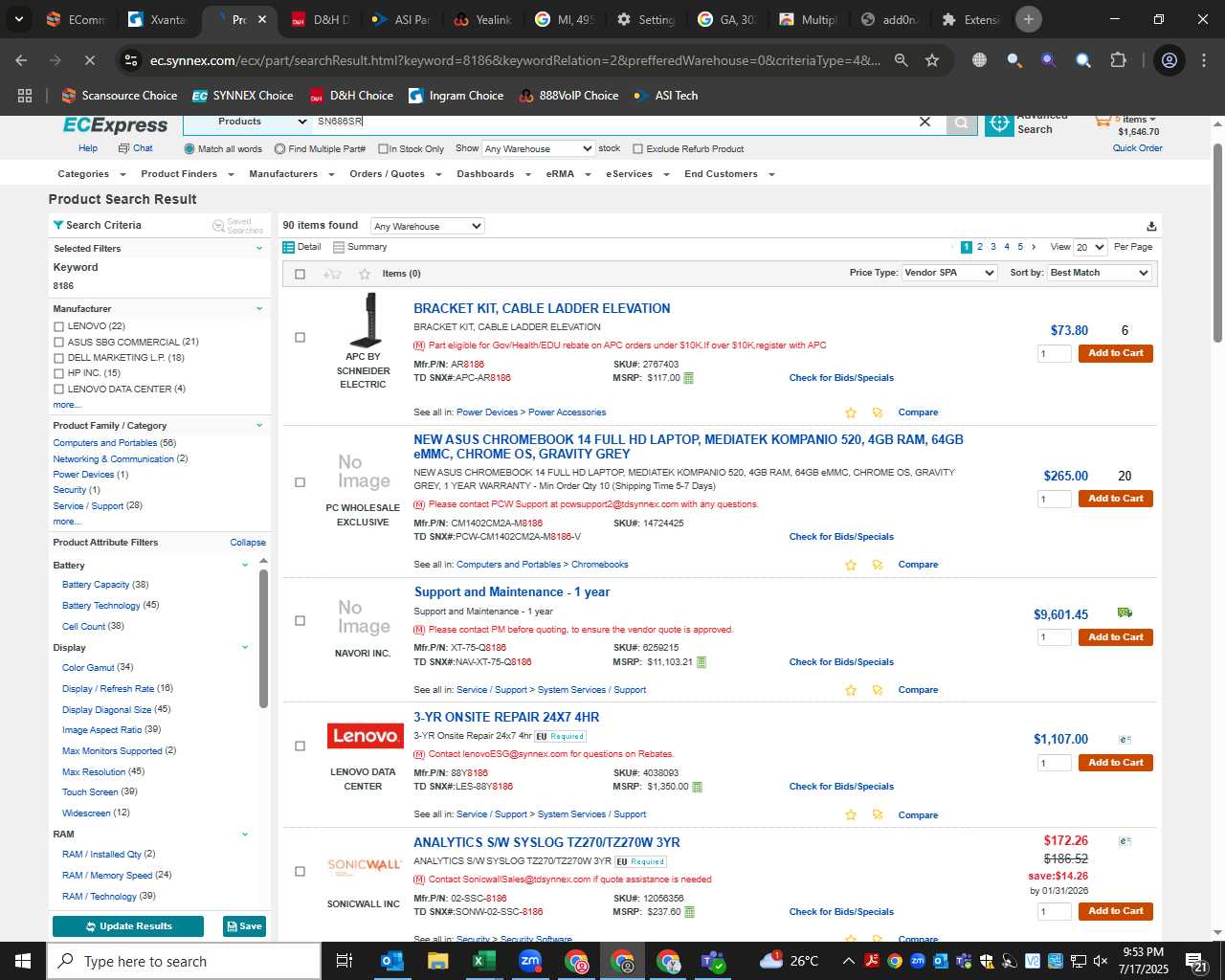Open the 3-YR ONSITE REPAIR 24X7 4HR link
This screenshot has width=1225, height=980.
(x=506, y=718)
